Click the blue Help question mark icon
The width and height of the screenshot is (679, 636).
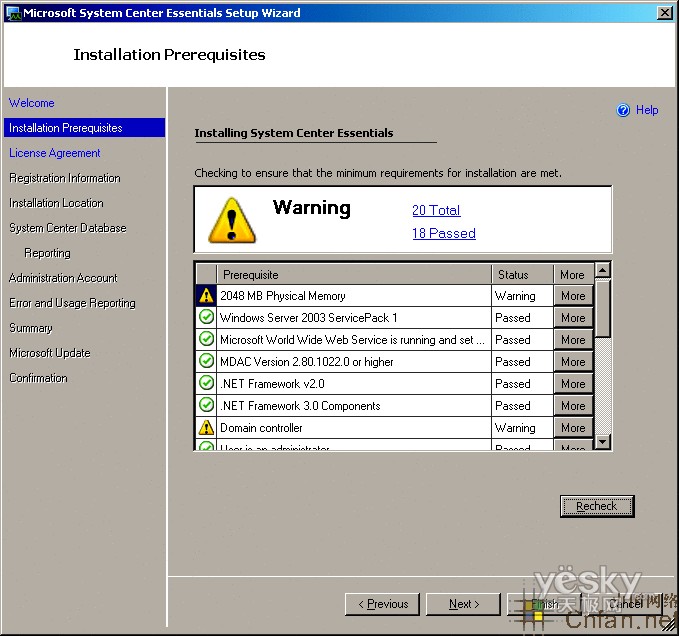click(x=623, y=110)
